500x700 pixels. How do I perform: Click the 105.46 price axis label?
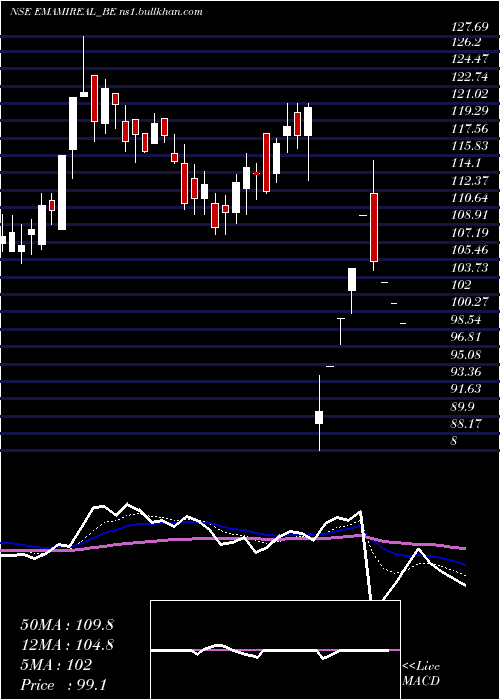pos(470,250)
